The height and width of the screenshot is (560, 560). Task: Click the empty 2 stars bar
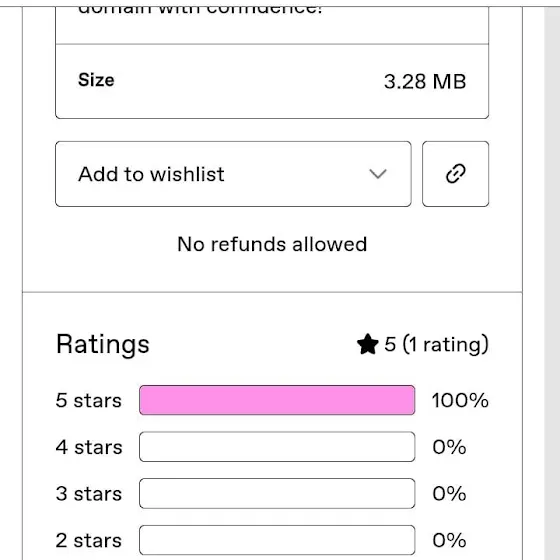pyautogui.click(x=277, y=540)
